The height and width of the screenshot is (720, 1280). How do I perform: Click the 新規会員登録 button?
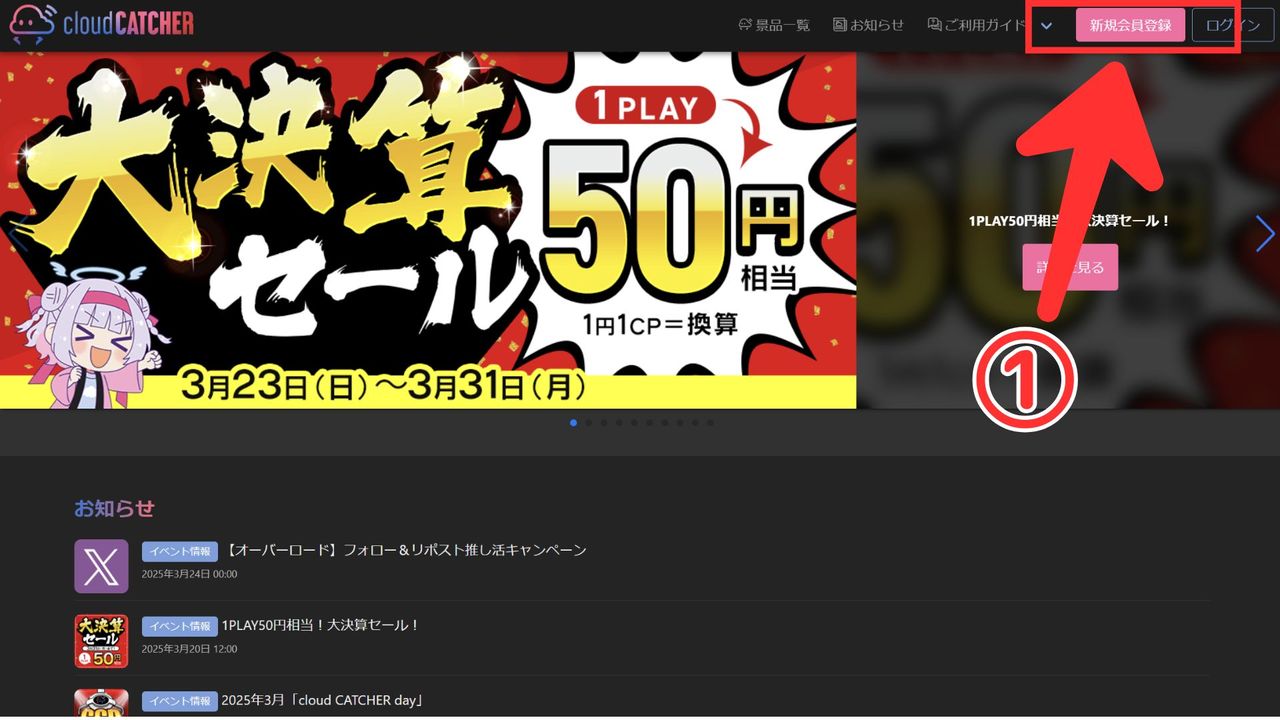click(x=1130, y=25)
